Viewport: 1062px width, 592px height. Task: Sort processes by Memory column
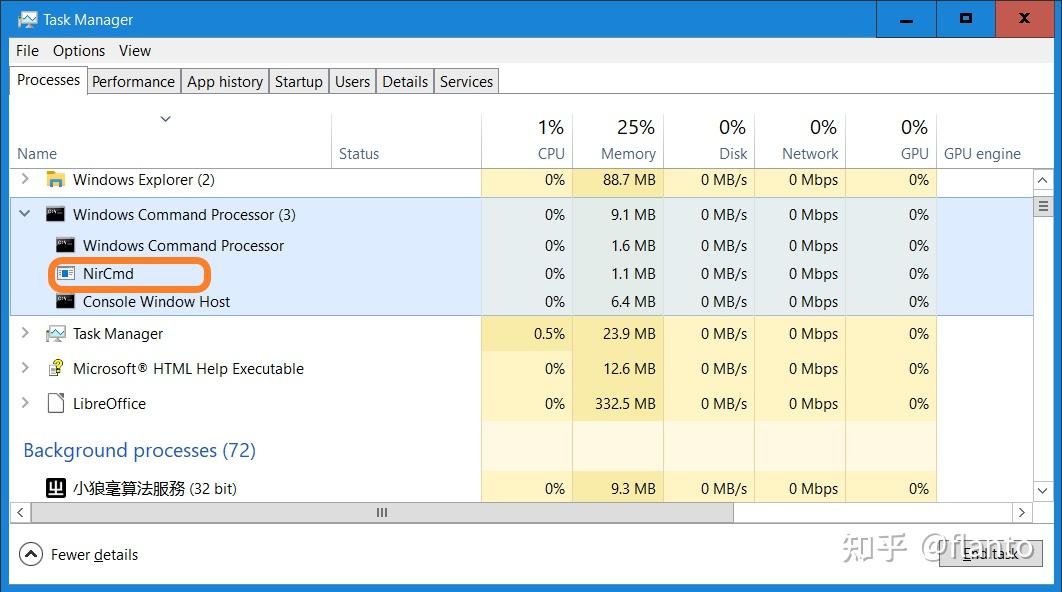coord(618,140)
